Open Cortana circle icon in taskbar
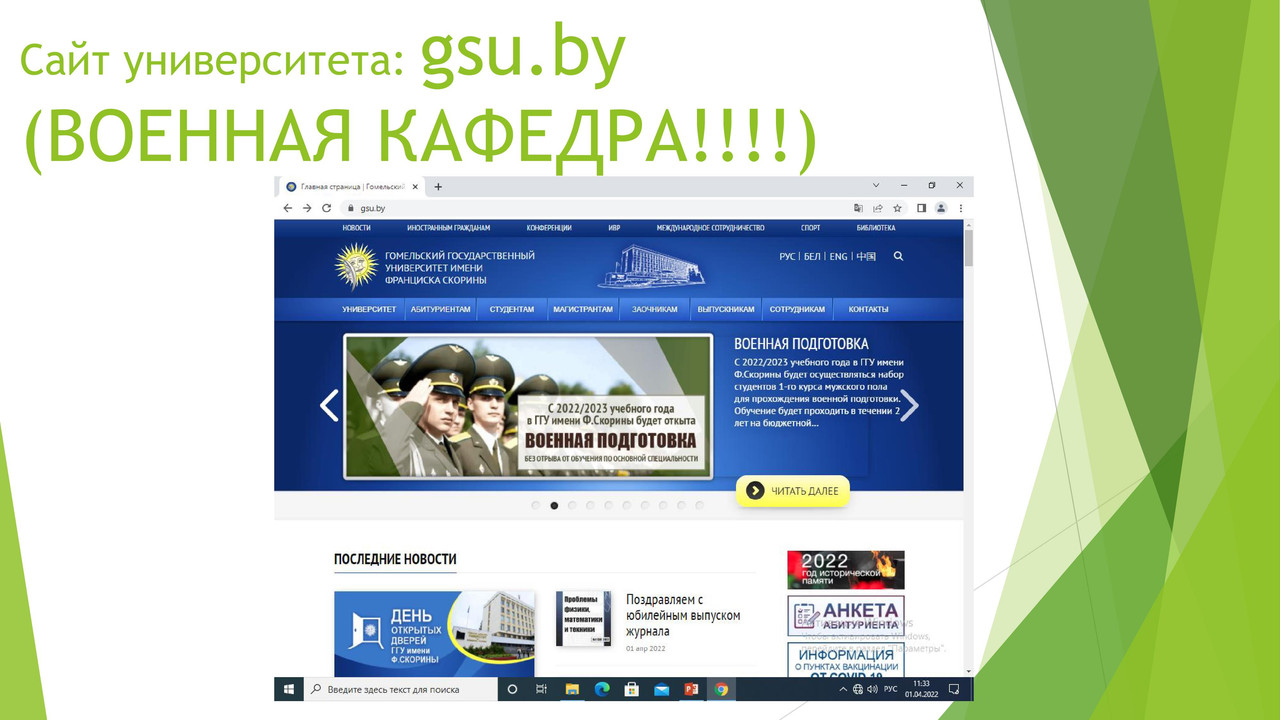Viewport: 1280px width, 720px height. point(513,689)
